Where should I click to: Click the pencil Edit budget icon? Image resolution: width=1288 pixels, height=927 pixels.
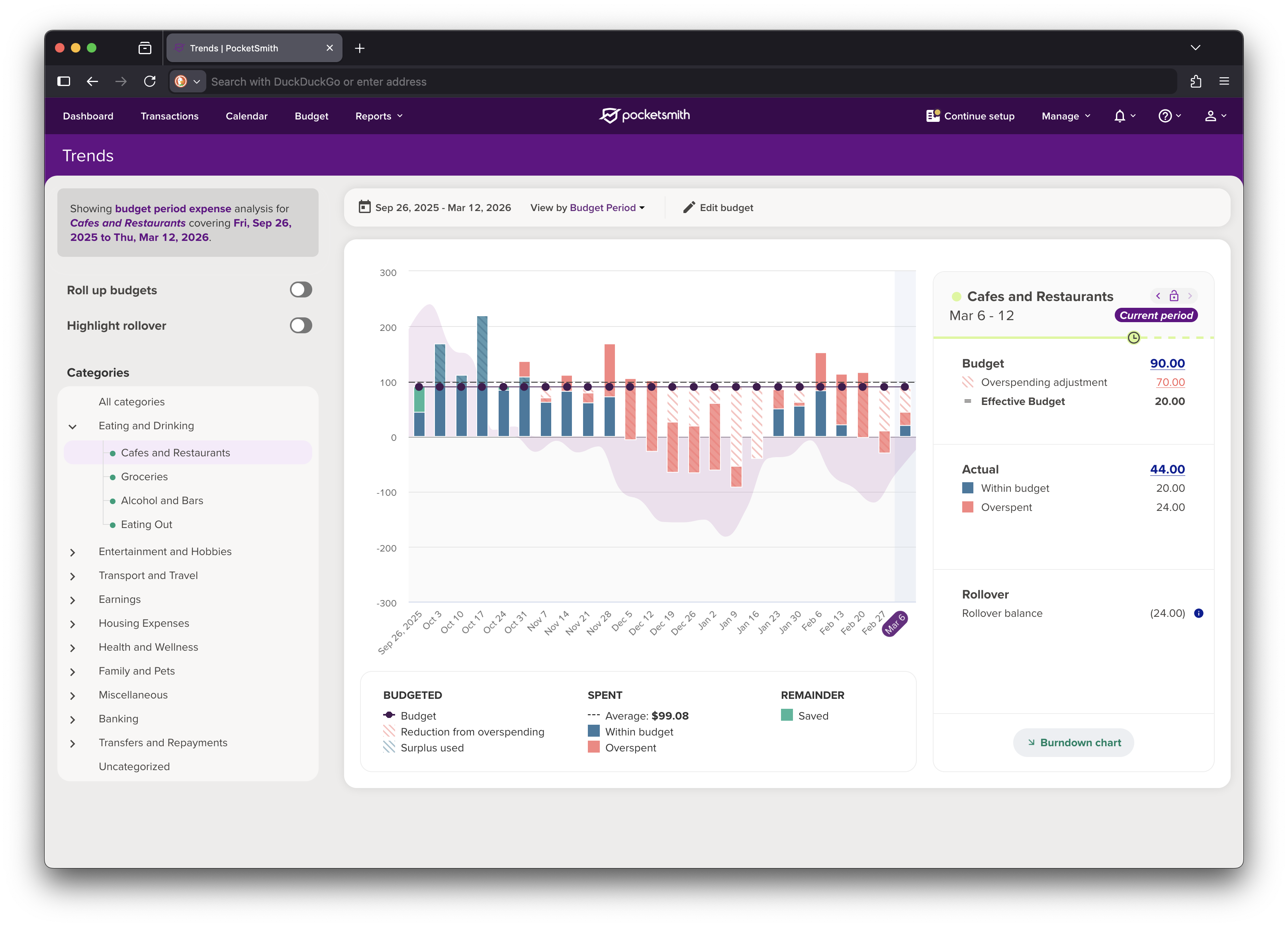689,207
